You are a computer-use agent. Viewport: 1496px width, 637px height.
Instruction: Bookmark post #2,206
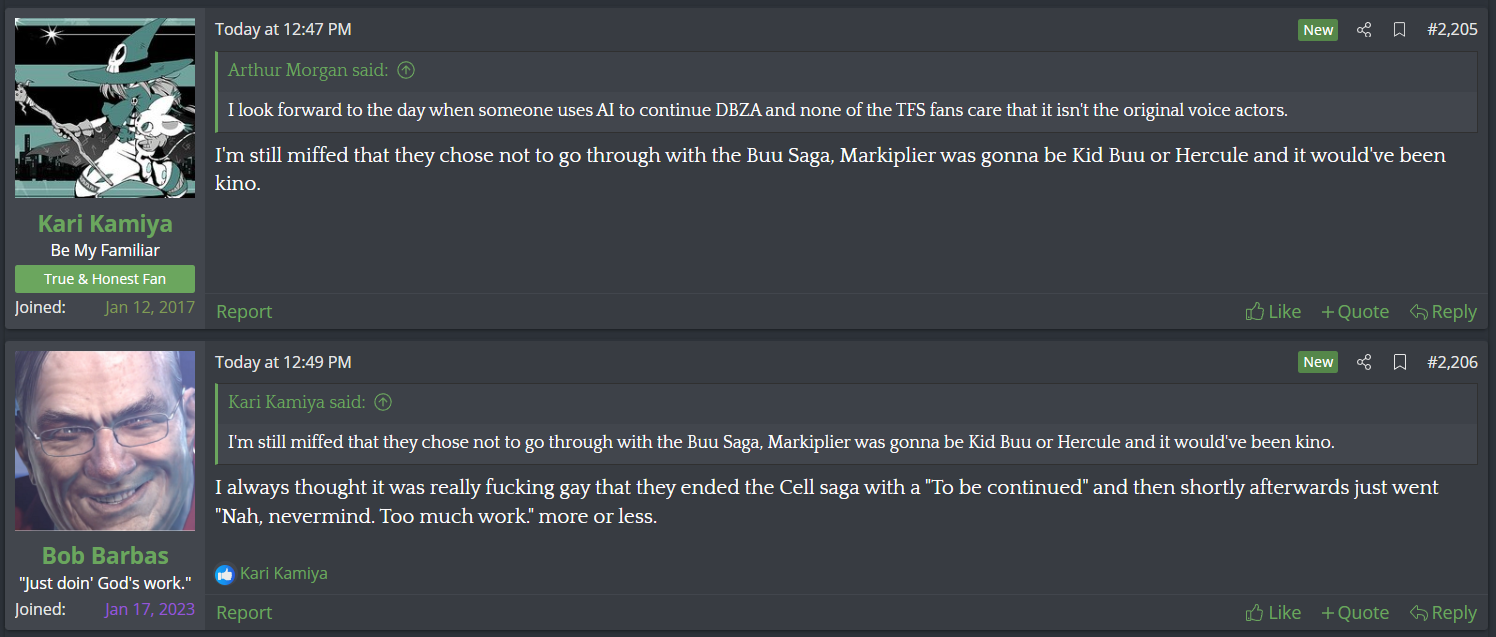pyautogui.click(x=1400, y=362)
